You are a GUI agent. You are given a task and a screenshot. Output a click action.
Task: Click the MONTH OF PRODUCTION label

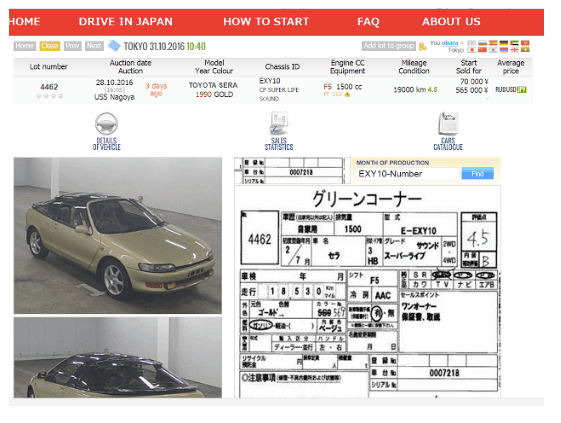392,163
